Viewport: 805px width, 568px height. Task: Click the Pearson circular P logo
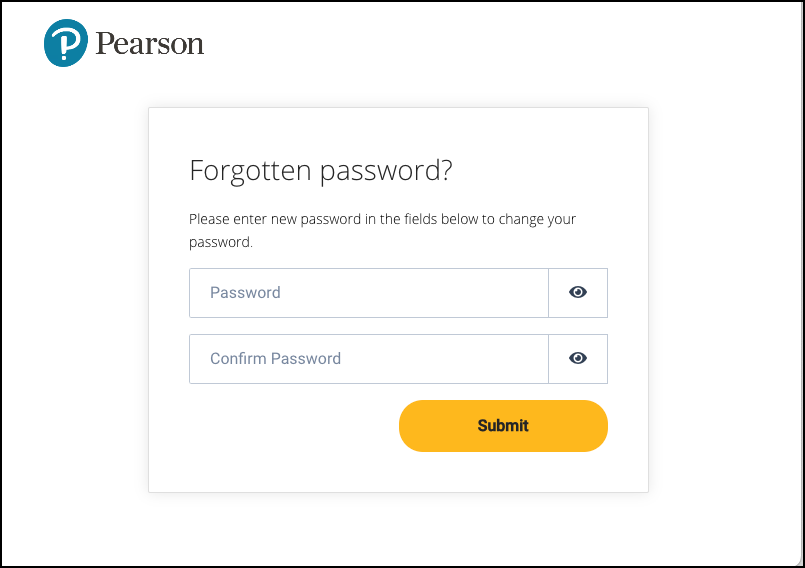point(66,44)
